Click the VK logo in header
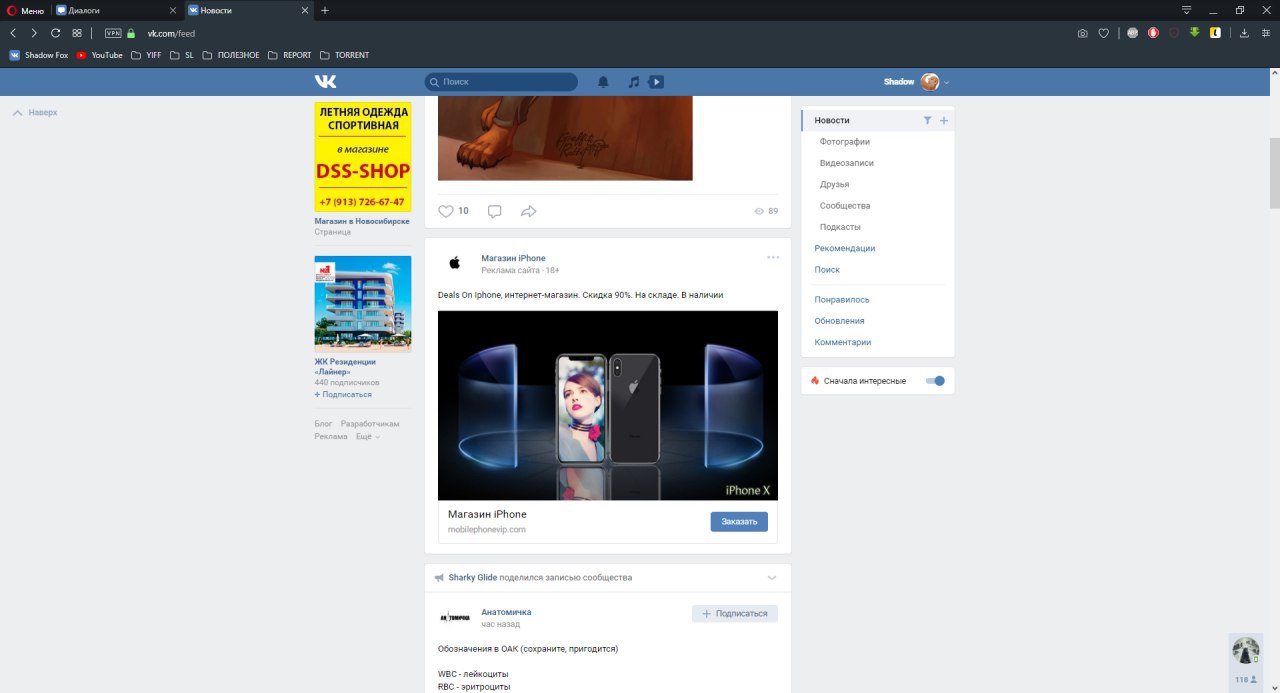1280x693 pixels. click(x=325, y=82)
